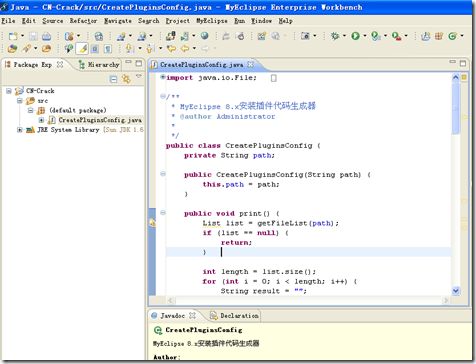Open the New file dropdown arrow

tap(22, 36)
